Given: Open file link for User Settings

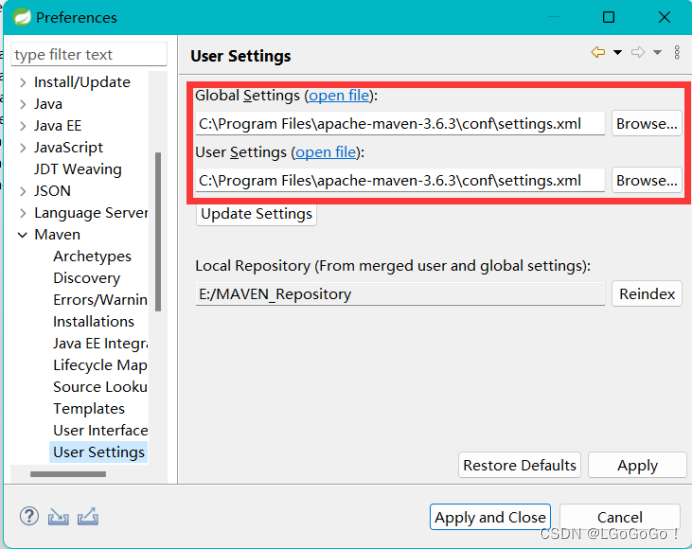Looking at the screenshot, I should coord(325,153).
